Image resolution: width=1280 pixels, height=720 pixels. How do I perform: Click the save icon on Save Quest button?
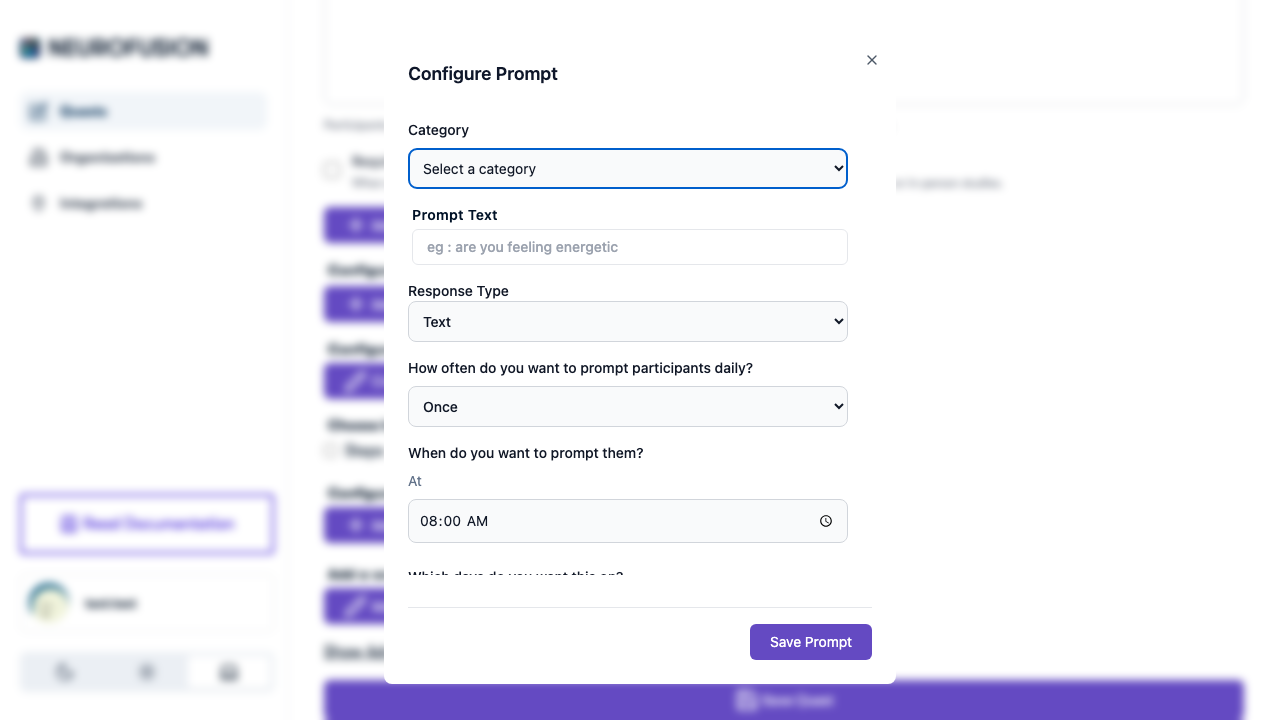[x=746, y=700]
